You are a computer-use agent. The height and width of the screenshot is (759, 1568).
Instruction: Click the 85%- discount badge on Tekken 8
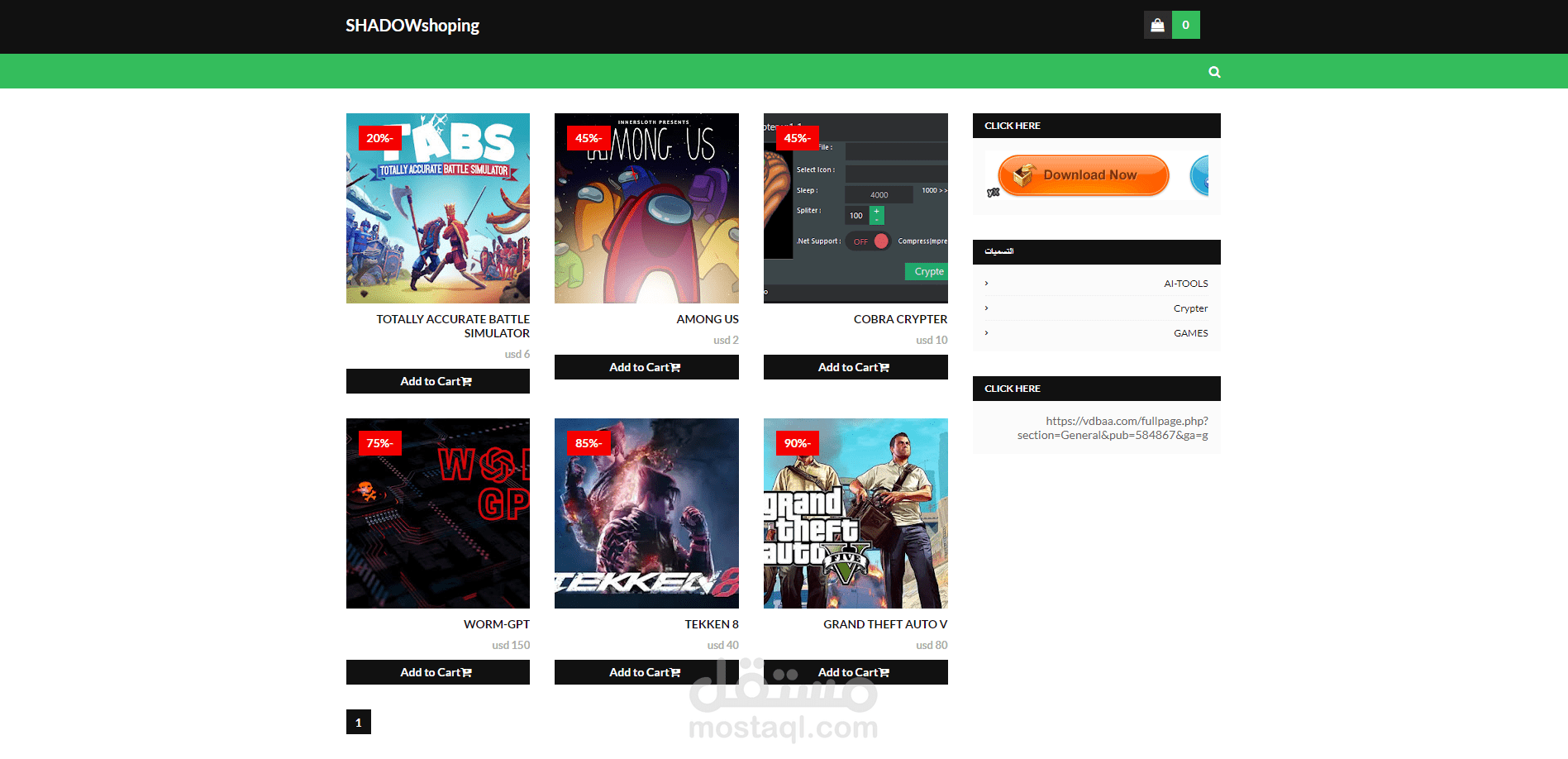(589, 443)
